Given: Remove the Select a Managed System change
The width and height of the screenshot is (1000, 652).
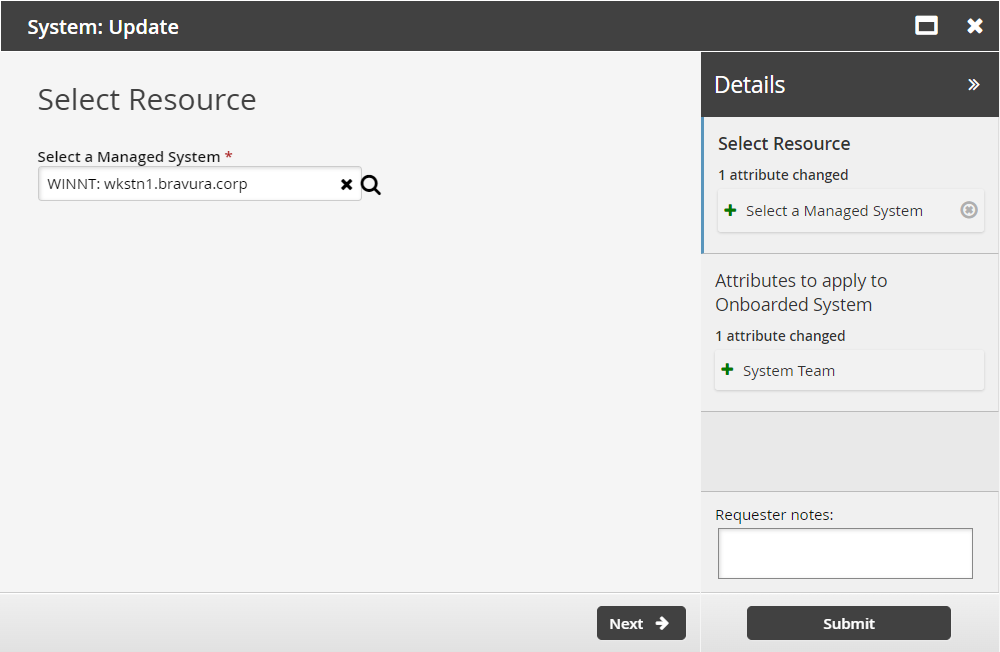Looking at the screenshot, I should (968, 210).
